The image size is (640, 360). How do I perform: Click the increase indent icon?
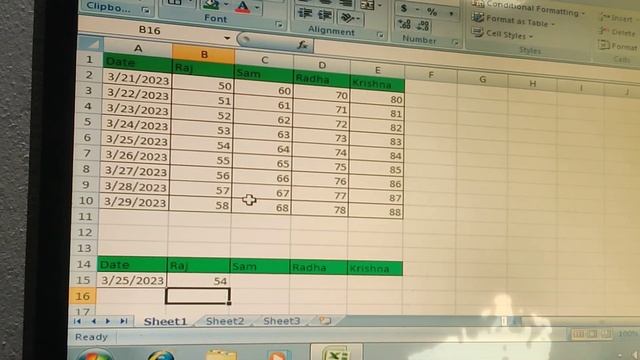coord(325,15)
